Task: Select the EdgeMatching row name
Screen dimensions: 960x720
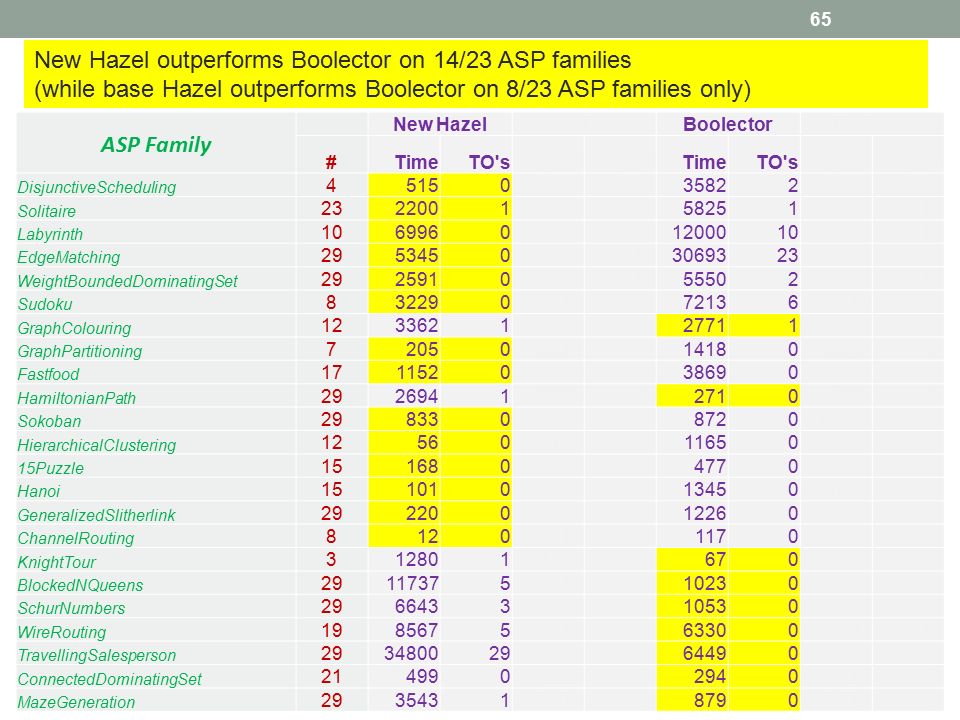Action: (x=69, y=258)
